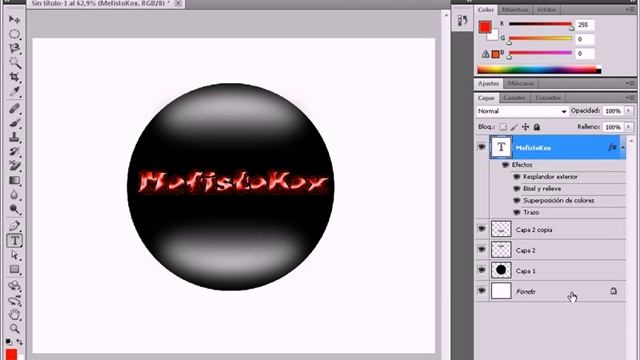The width and height of the screenshot is (640, 360).
Task: Select the Zoom tool in toolbox
Action: click(x=14, y=329)
